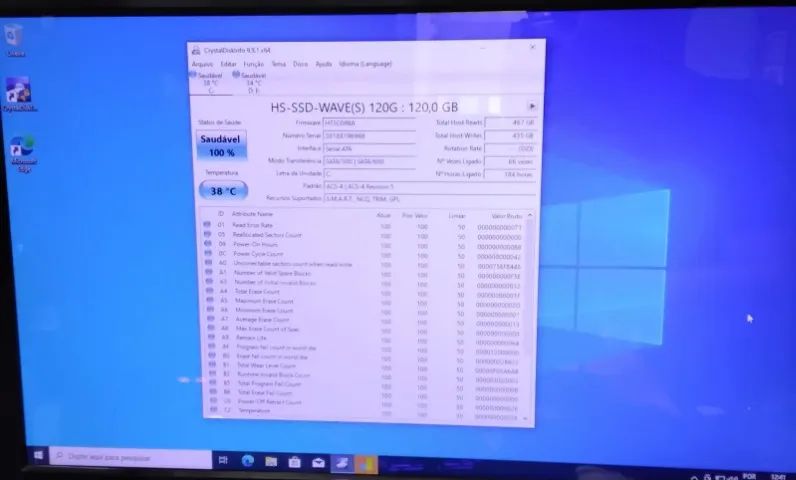Click the status icon for Power On Hours

[208, 244]
